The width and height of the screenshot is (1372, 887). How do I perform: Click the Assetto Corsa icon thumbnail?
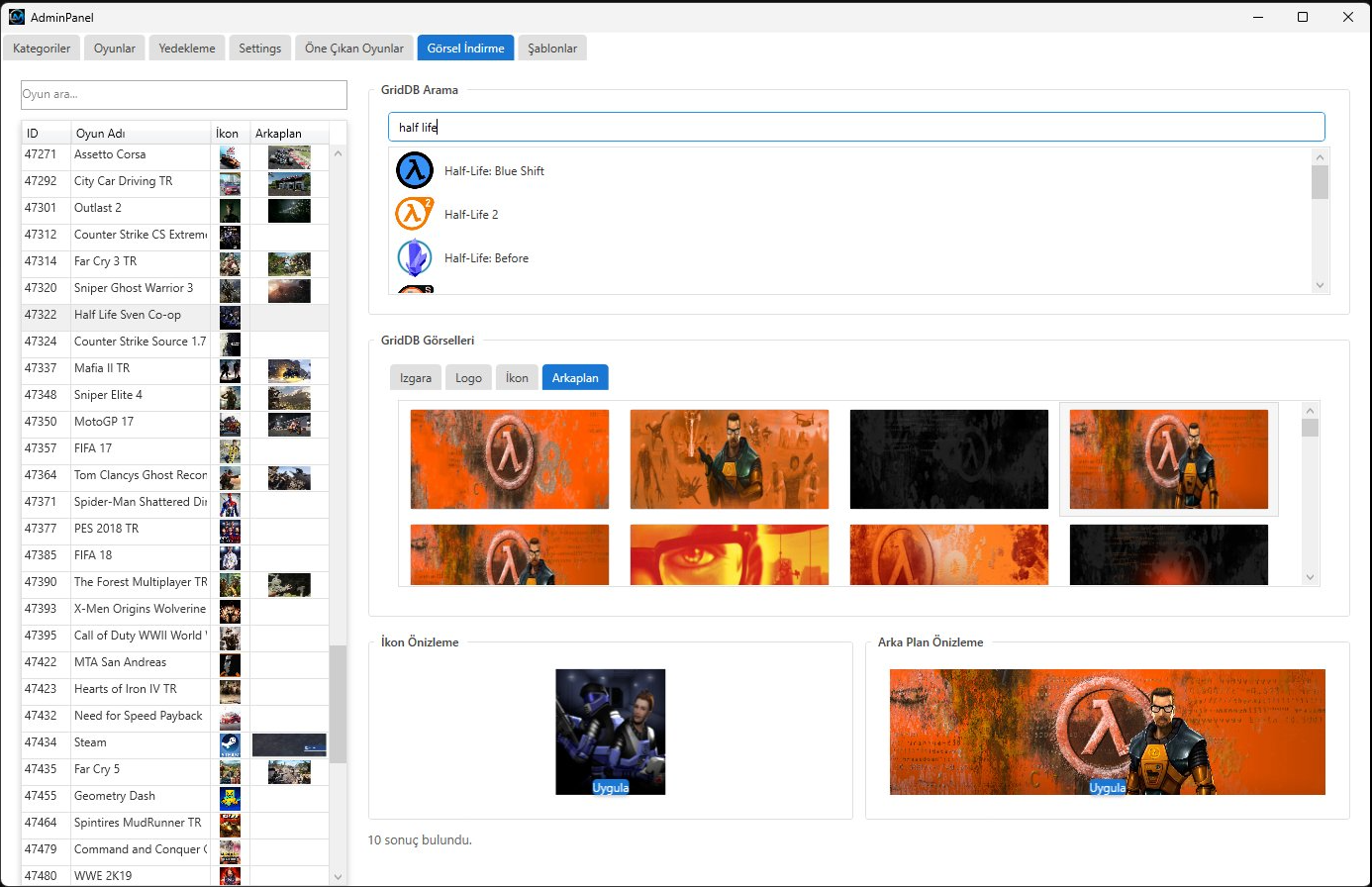click(230, 156)
